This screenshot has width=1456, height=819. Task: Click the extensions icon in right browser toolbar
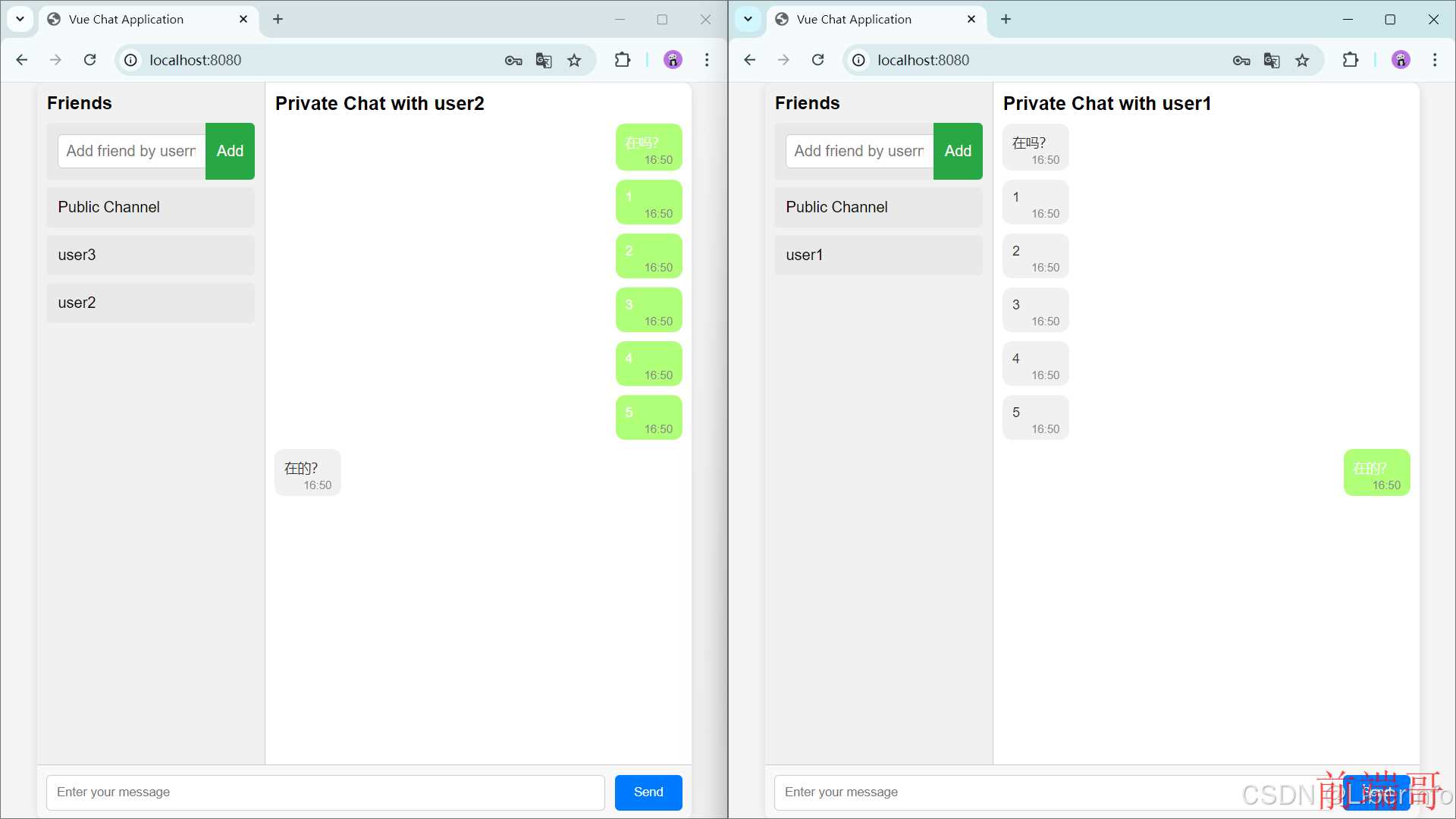point(1351,60)
